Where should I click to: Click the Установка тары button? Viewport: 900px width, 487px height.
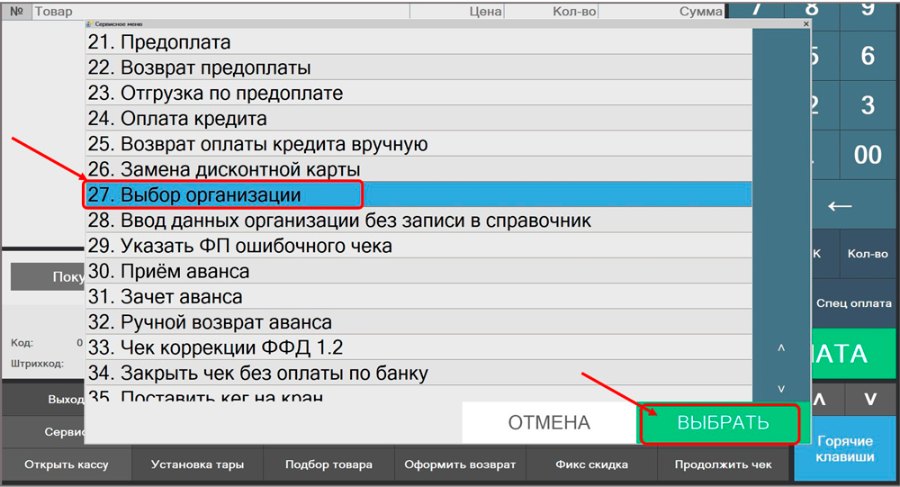pyautogui.click(x=197, y=464)
